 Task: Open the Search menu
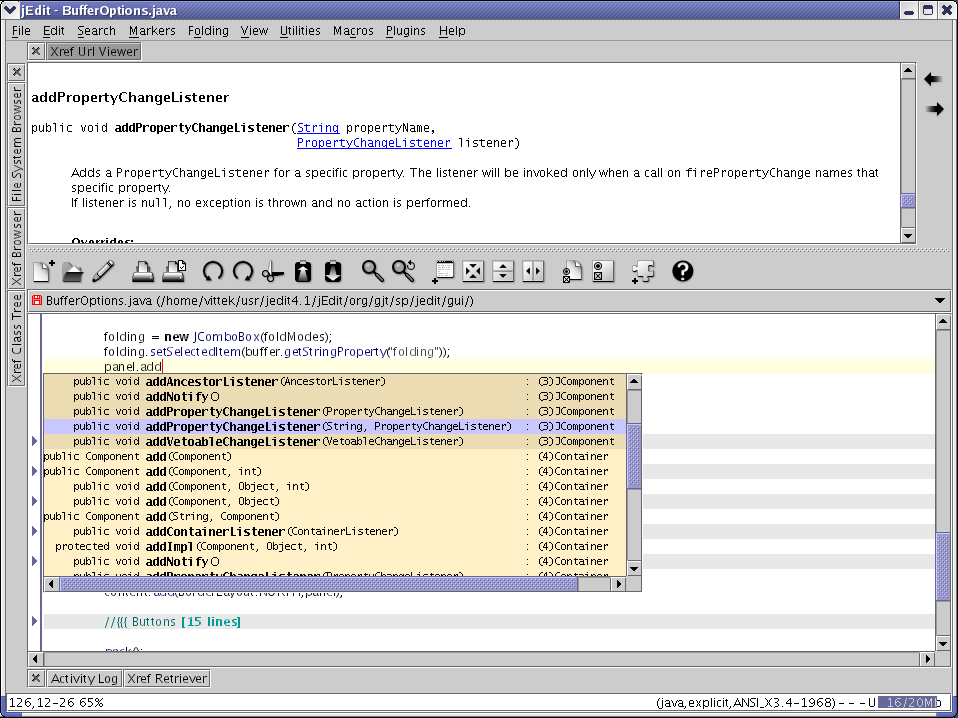point(96,31)
